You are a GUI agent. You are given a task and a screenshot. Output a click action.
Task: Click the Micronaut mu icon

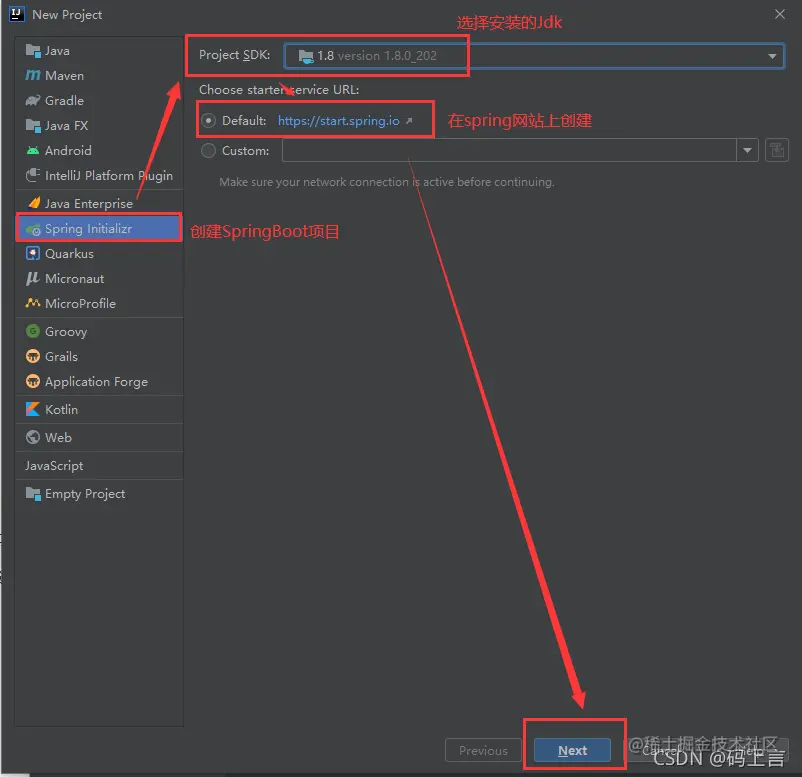click(33, 278)
